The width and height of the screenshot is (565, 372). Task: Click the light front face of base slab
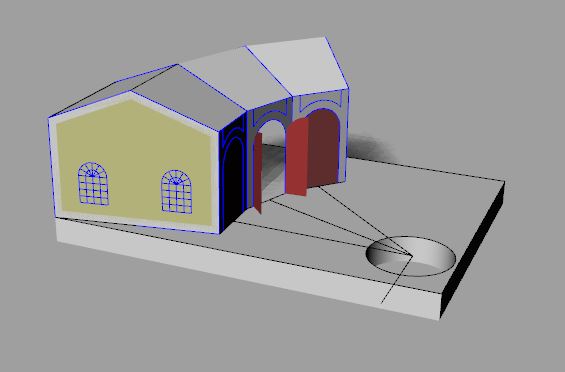249,270
